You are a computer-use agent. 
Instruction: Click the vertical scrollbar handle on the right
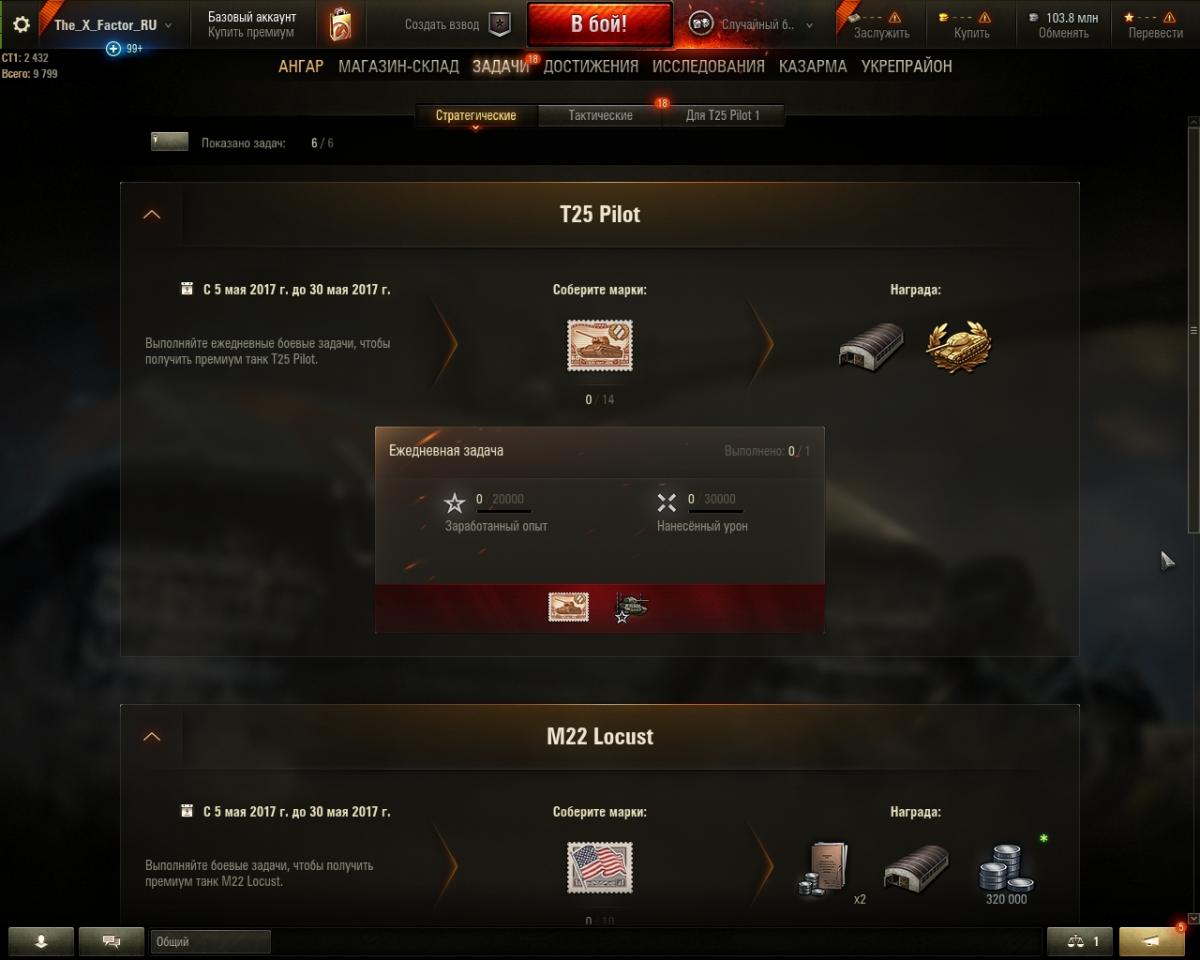pos(1192,330)
